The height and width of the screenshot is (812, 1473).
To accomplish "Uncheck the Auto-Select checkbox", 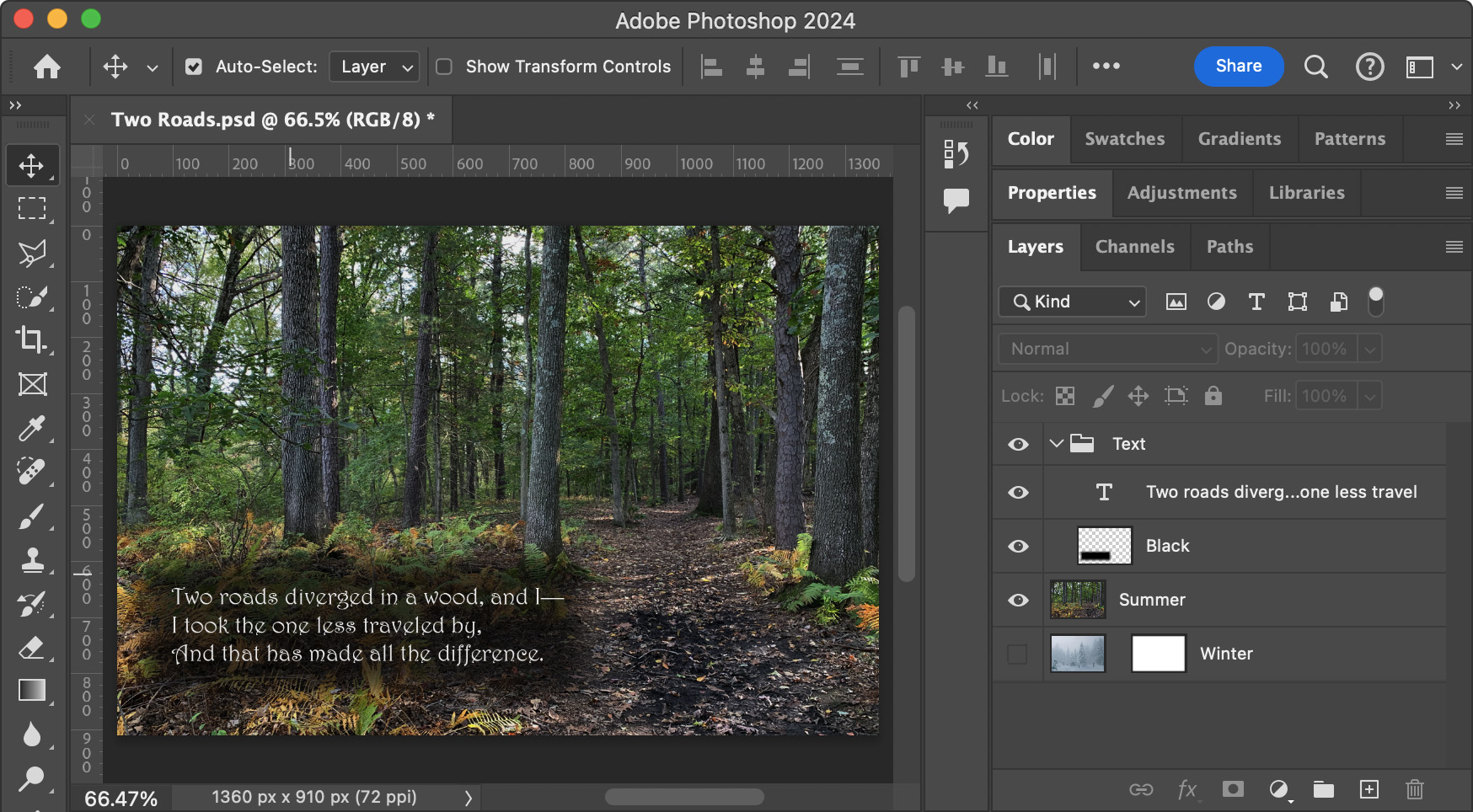I will point(194,67).
